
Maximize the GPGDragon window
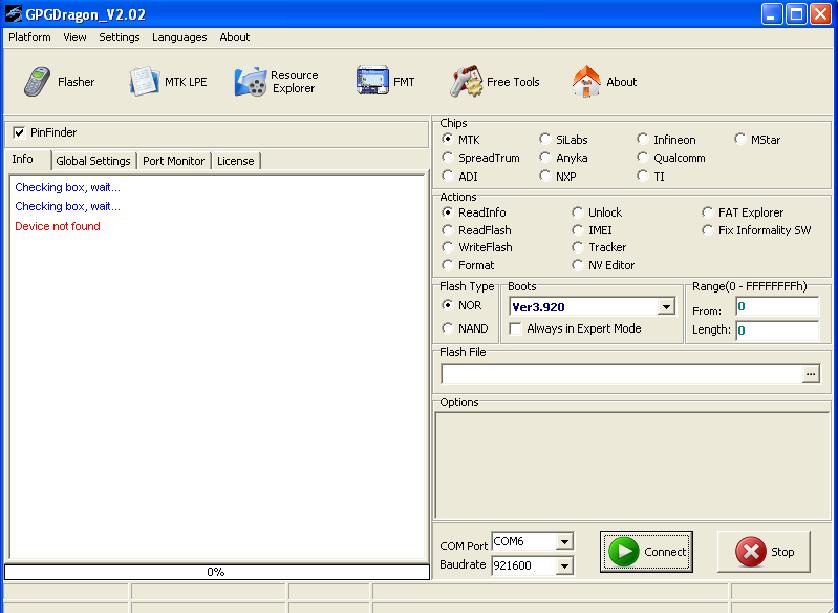[796, 14]
